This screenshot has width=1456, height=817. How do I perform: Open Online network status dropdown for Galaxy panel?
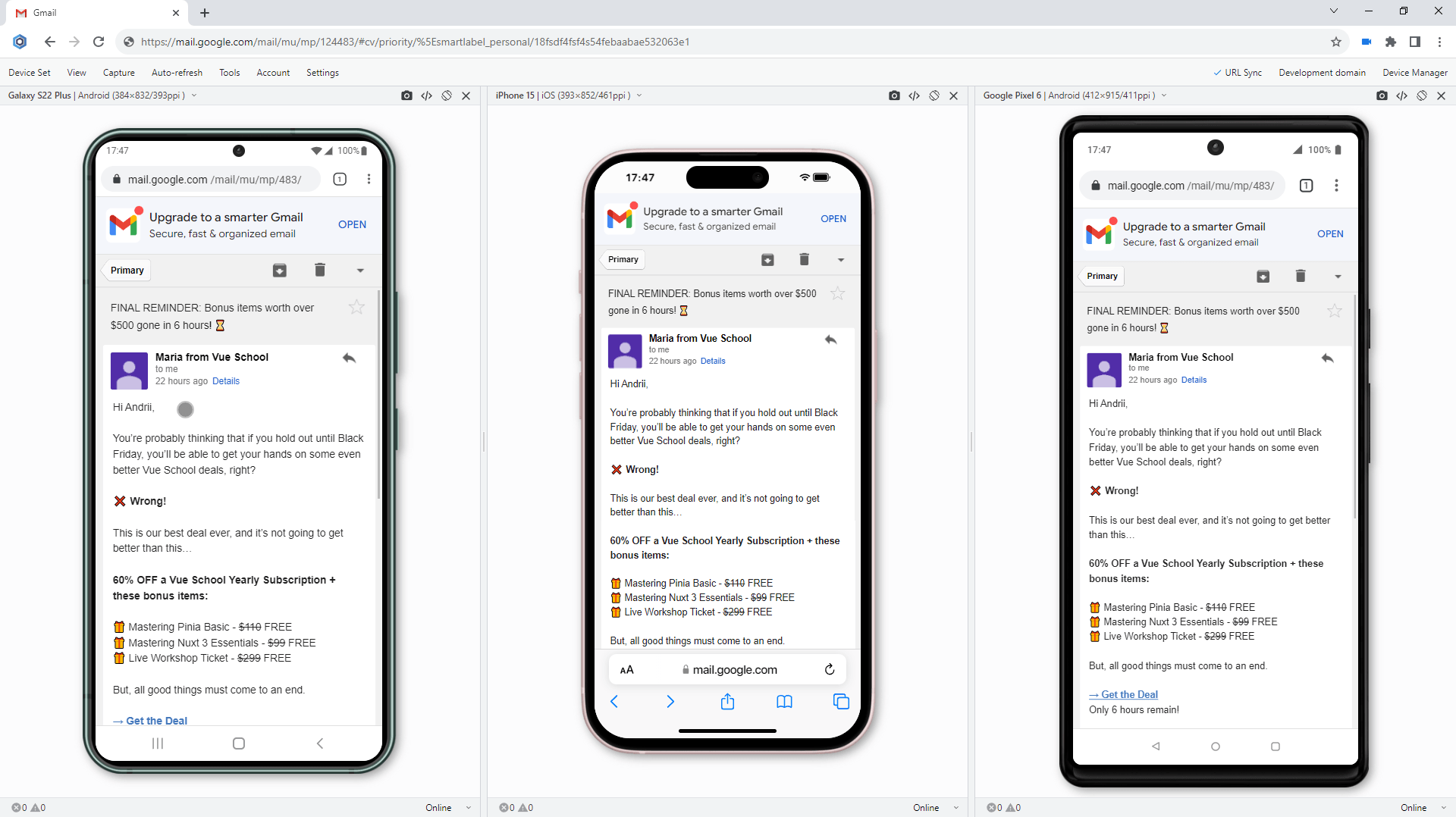coord(449,808)
